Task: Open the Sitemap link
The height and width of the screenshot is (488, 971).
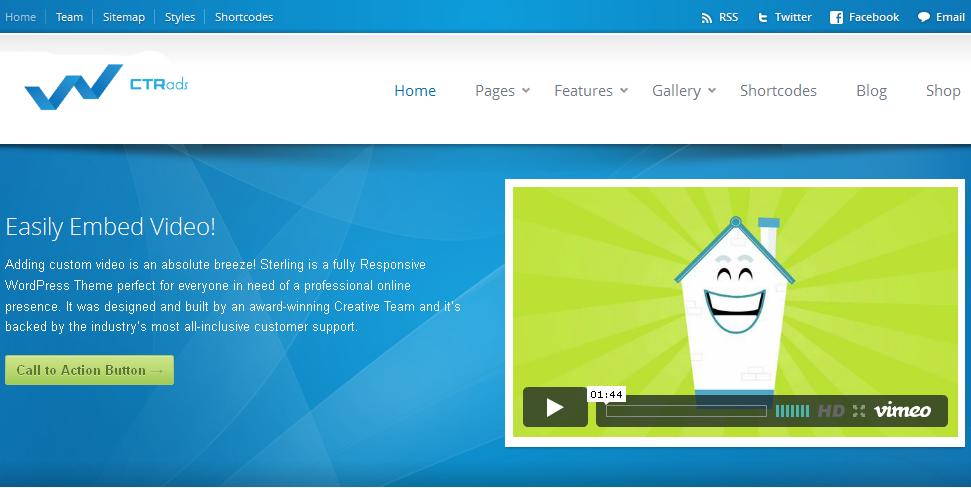Action: point(124,17)
